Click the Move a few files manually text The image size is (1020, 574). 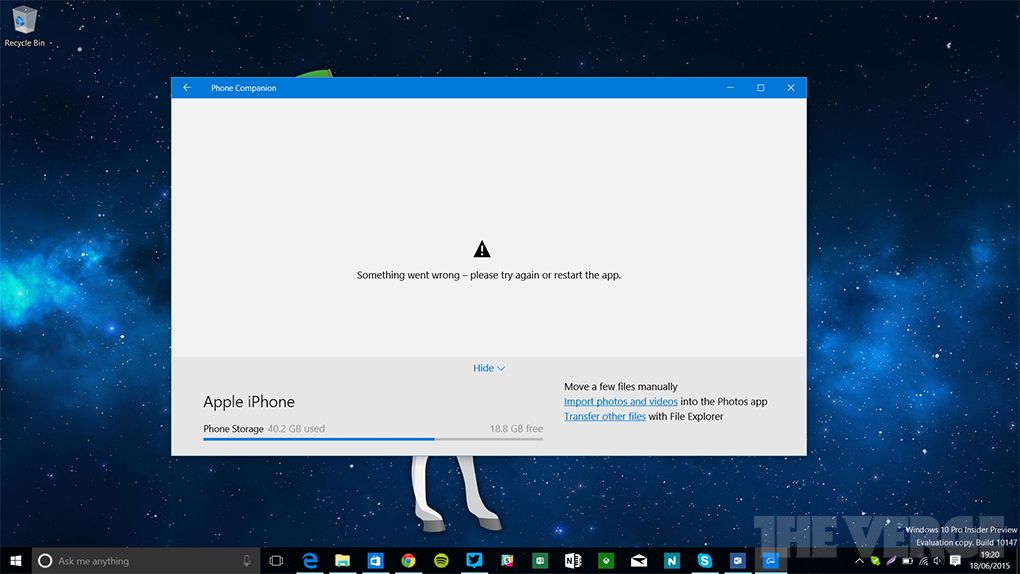tap(621, 387)
